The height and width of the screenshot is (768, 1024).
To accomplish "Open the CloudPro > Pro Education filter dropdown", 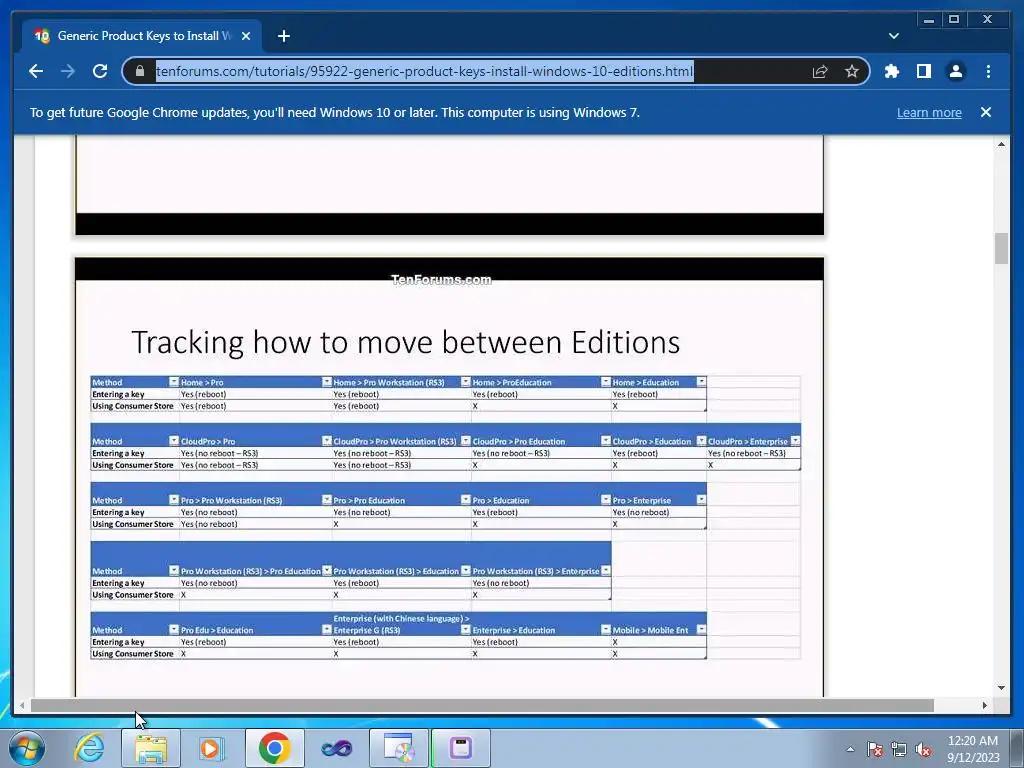I will [605, 441].
